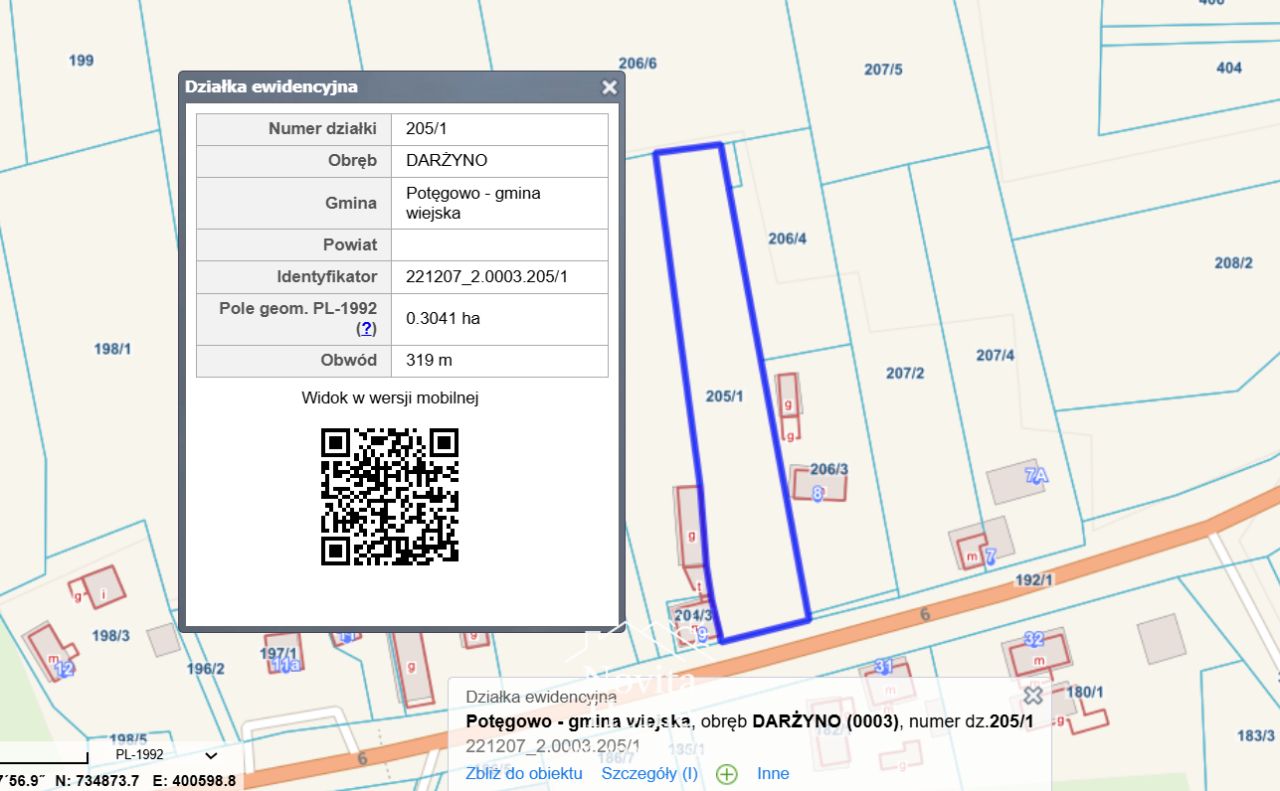
Task: Click building number 12 near parcel 198/3
Action: coord(64,668)
